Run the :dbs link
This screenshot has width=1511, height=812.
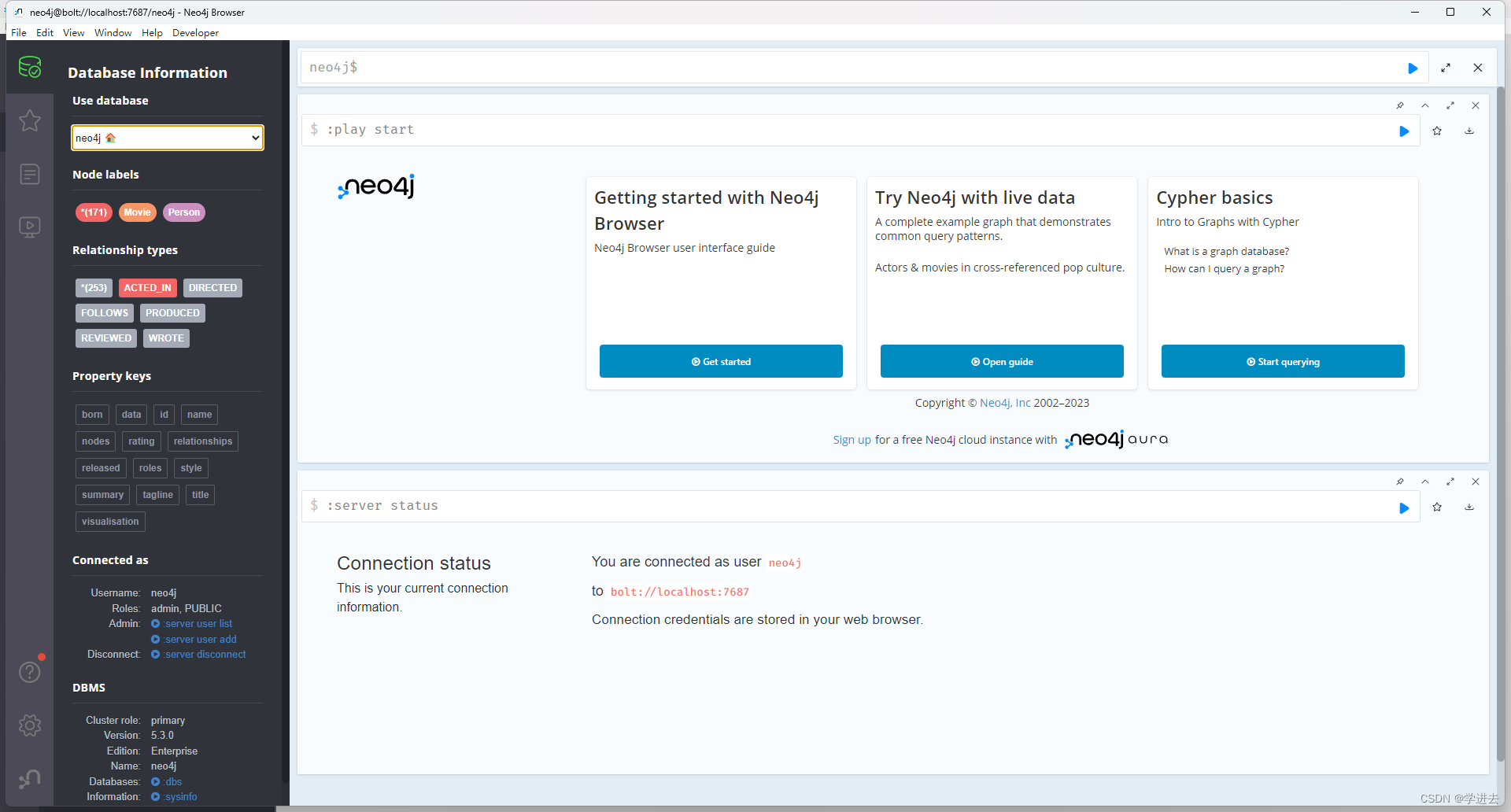pyautogui.click(x=167, y=782)
